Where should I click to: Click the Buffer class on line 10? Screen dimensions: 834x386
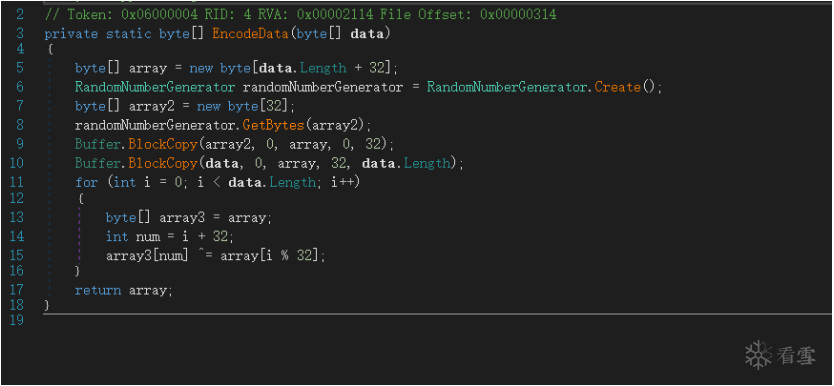pyautogui.click(x=98, y=163)
